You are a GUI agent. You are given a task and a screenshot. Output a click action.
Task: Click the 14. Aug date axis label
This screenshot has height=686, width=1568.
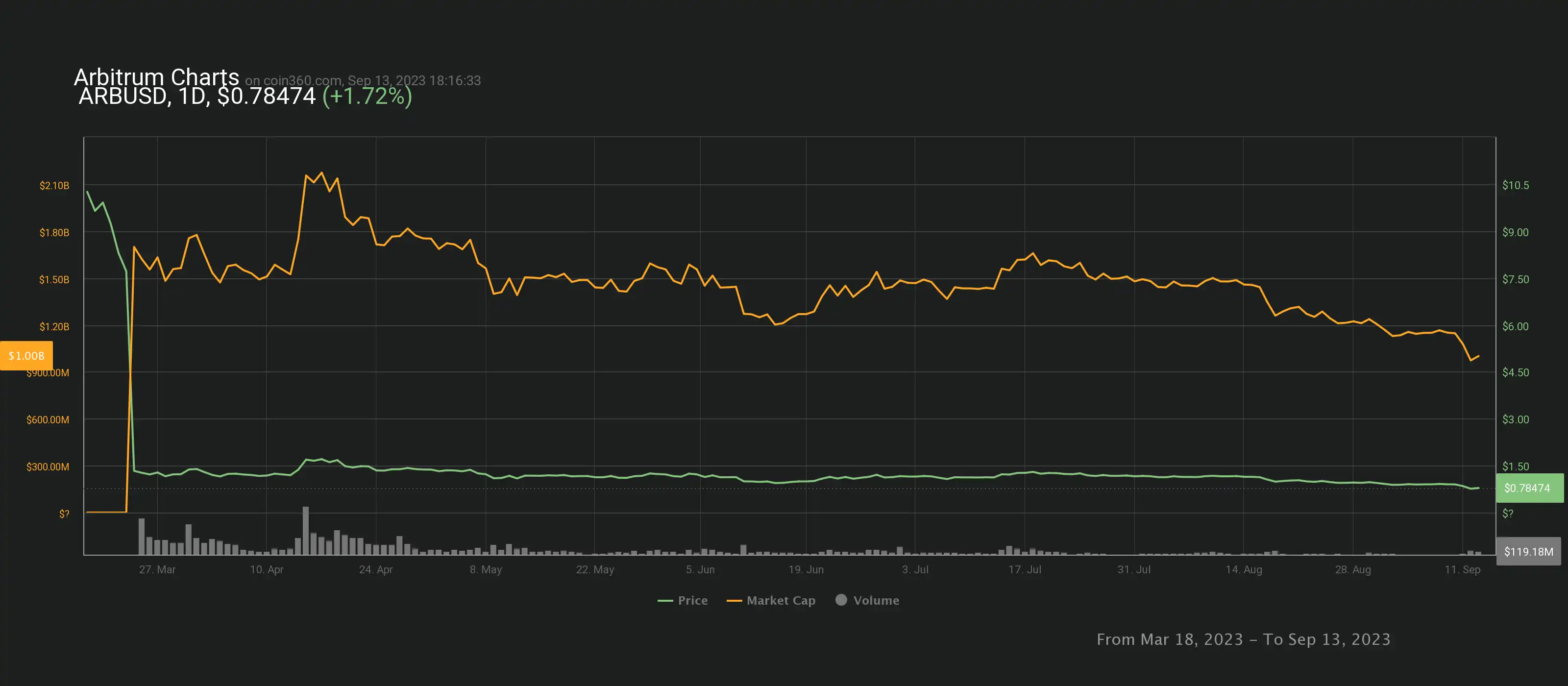click(x=1244, y=569)
